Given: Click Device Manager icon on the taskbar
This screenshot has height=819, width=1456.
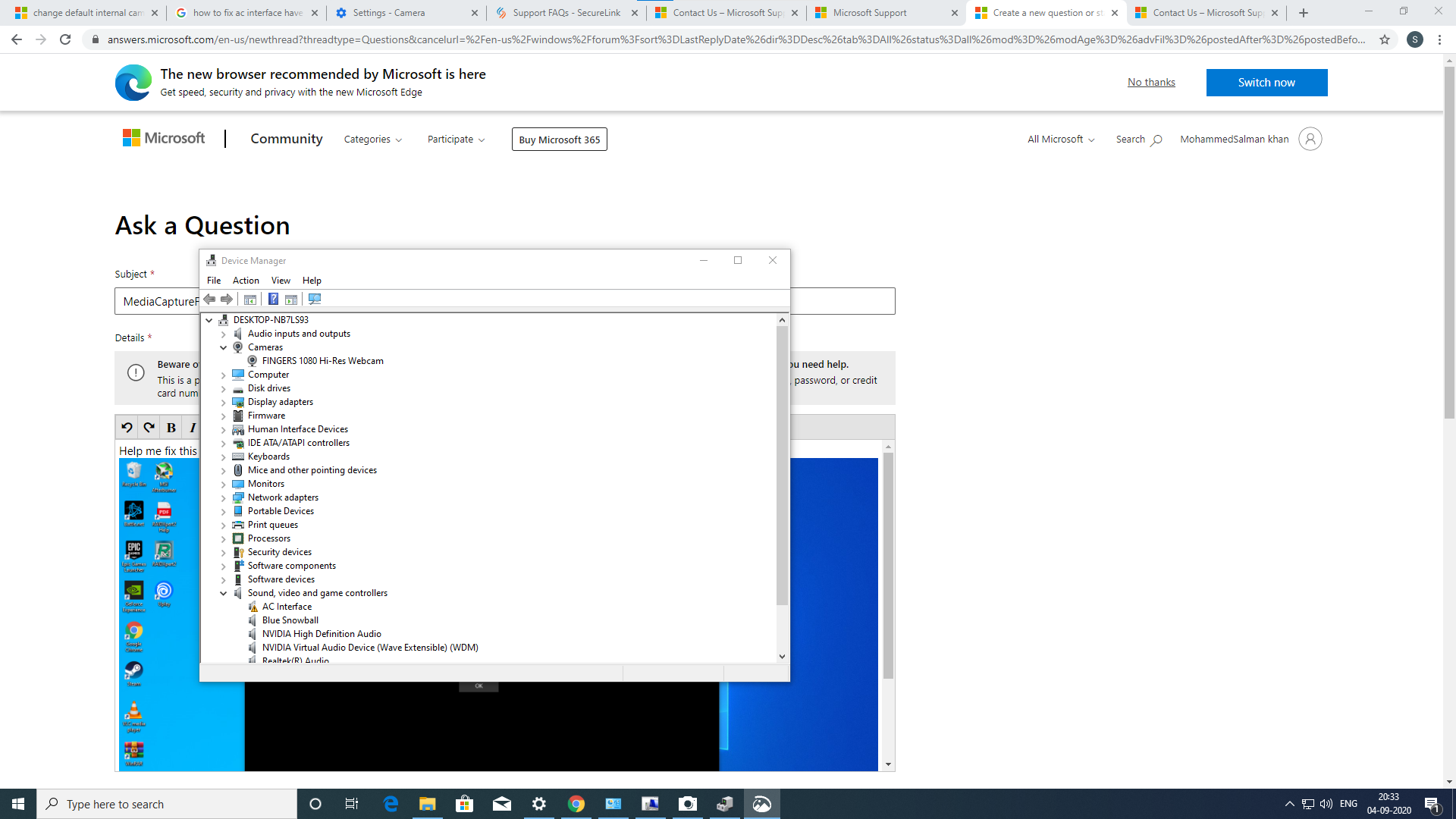Looking at the screenshot, I should tap(725, 804).
